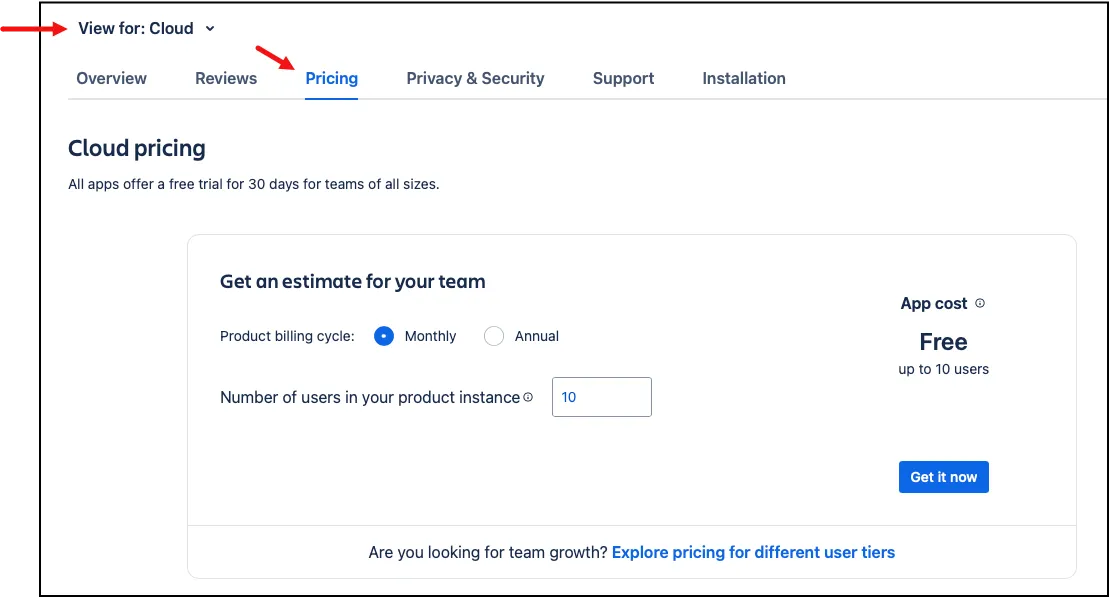Viewport: 1109px width, 597px height.
Task: Click the 30-day free trial sentence
Action: [x=253, y=185]
